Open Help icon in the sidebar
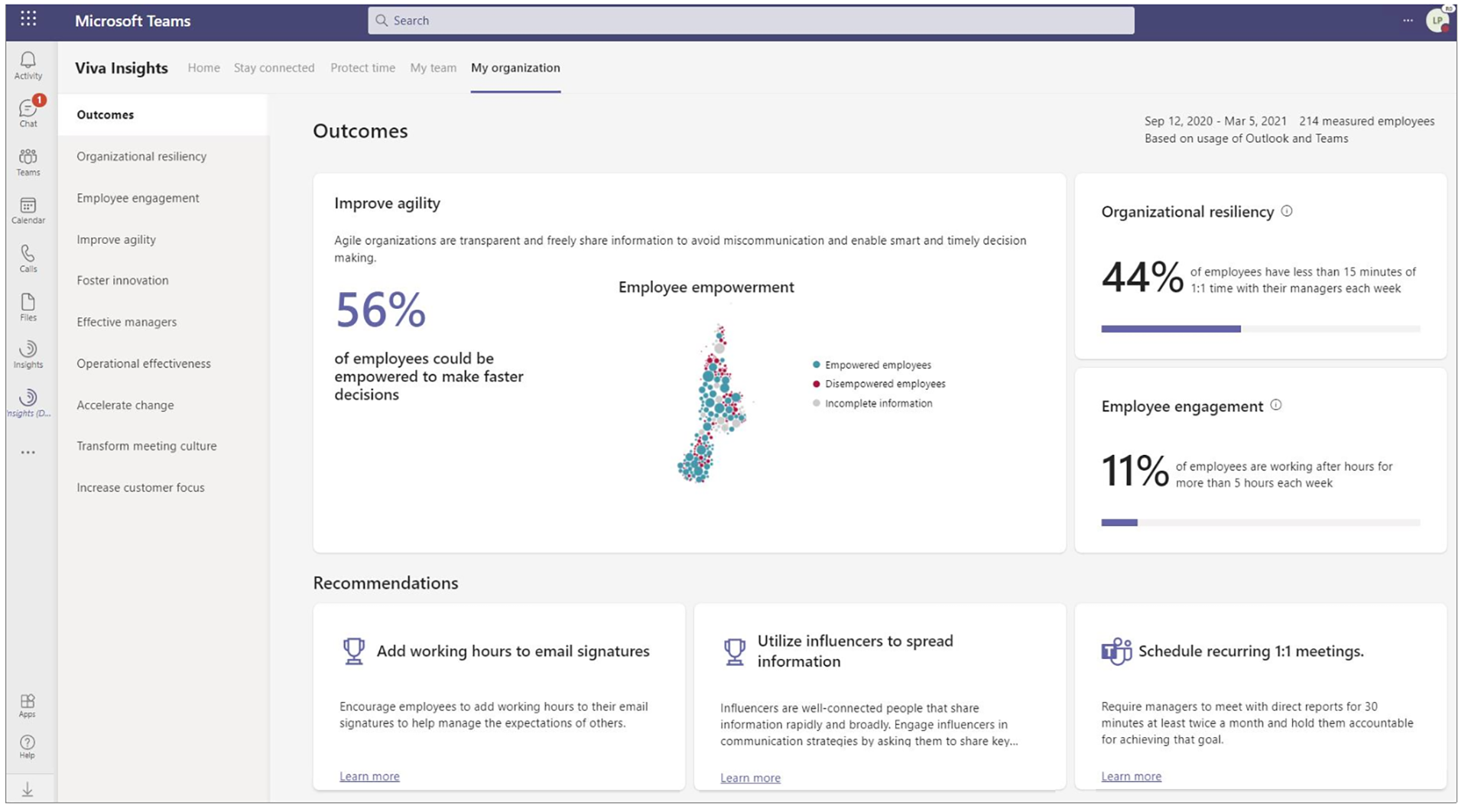This screenshot has width=1468, height=812. [28, 747]
